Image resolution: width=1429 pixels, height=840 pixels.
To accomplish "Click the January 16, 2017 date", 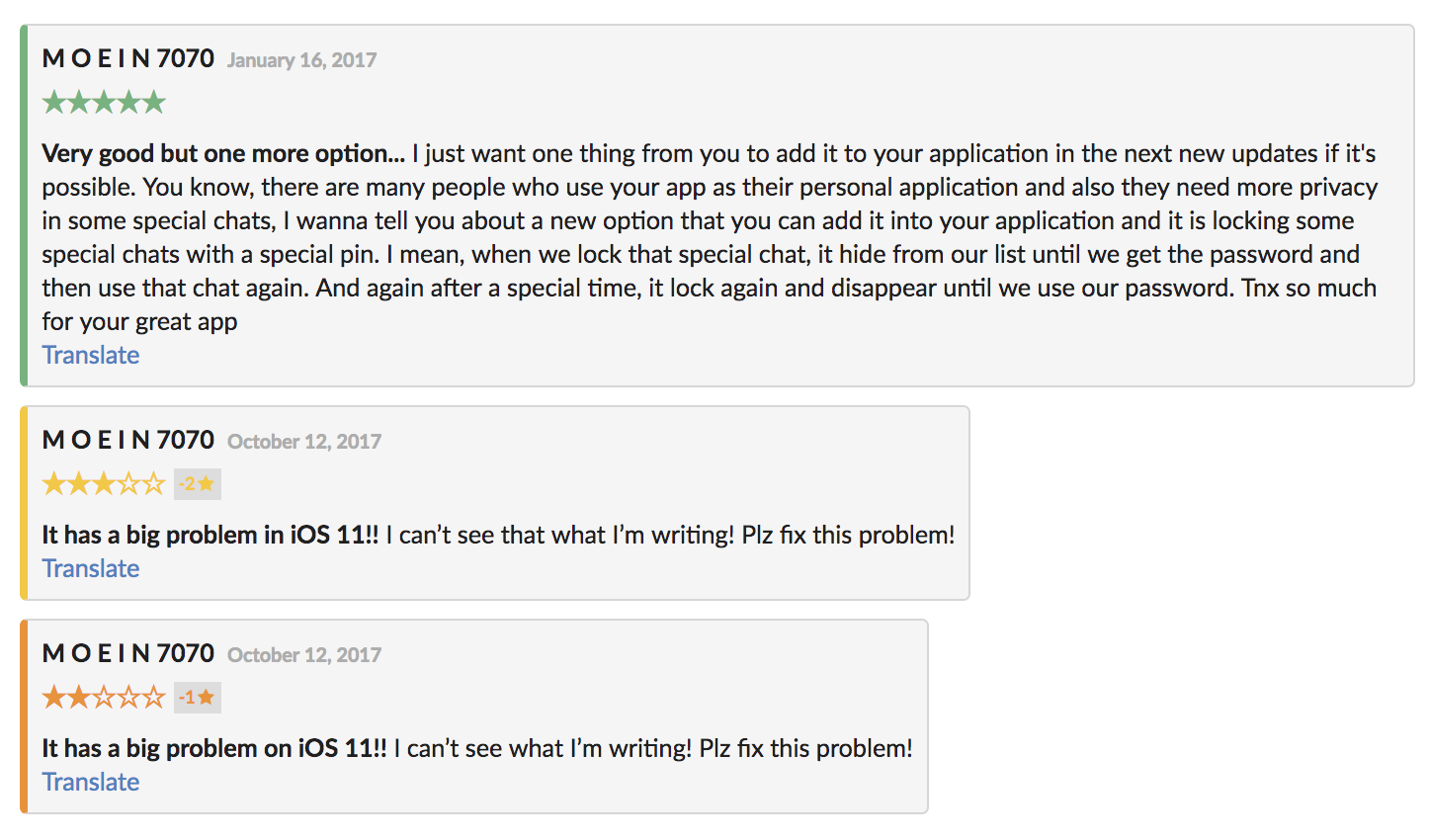I will 301,60.
